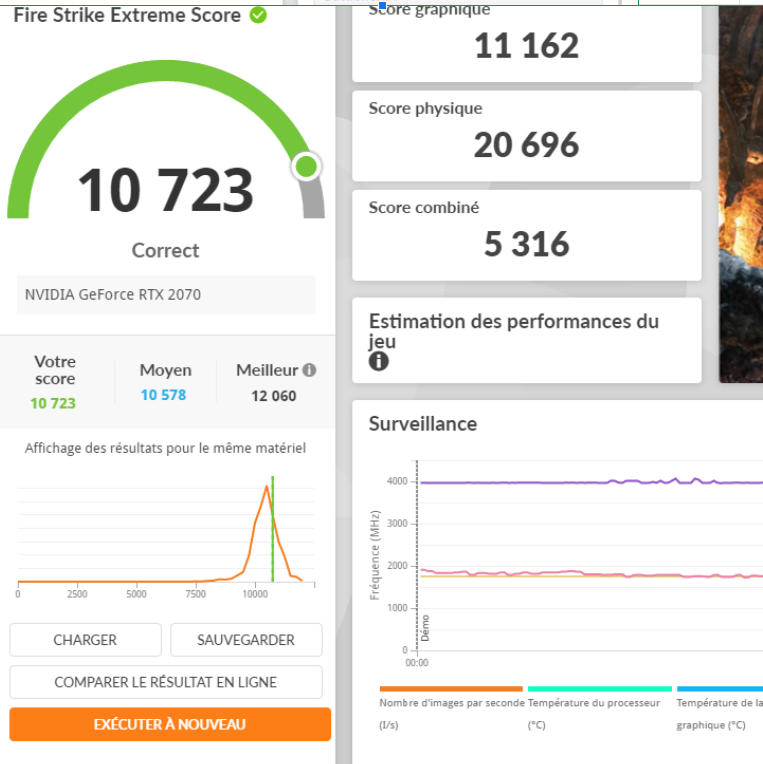Viewport: 763px width, 764px height.
Task: Click the Estimation des performances du jeu heading
Action: (x=514, y=331)
